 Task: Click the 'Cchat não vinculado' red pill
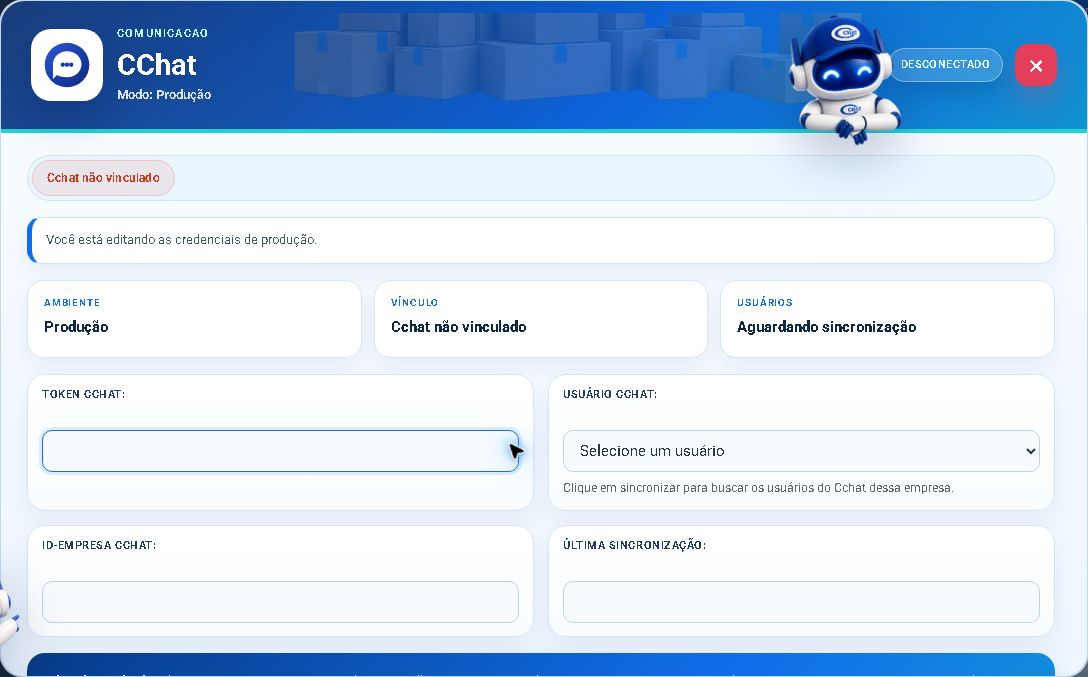tap(103, 178)
